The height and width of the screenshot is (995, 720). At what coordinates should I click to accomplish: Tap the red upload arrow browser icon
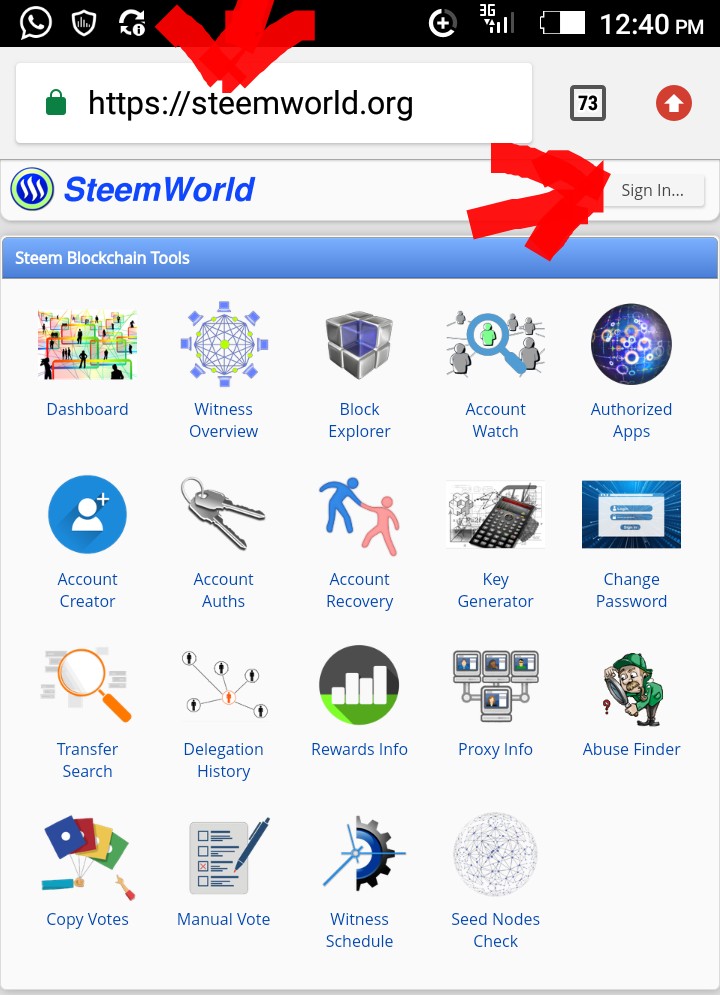pyautogui.click(x=674, y=103)
